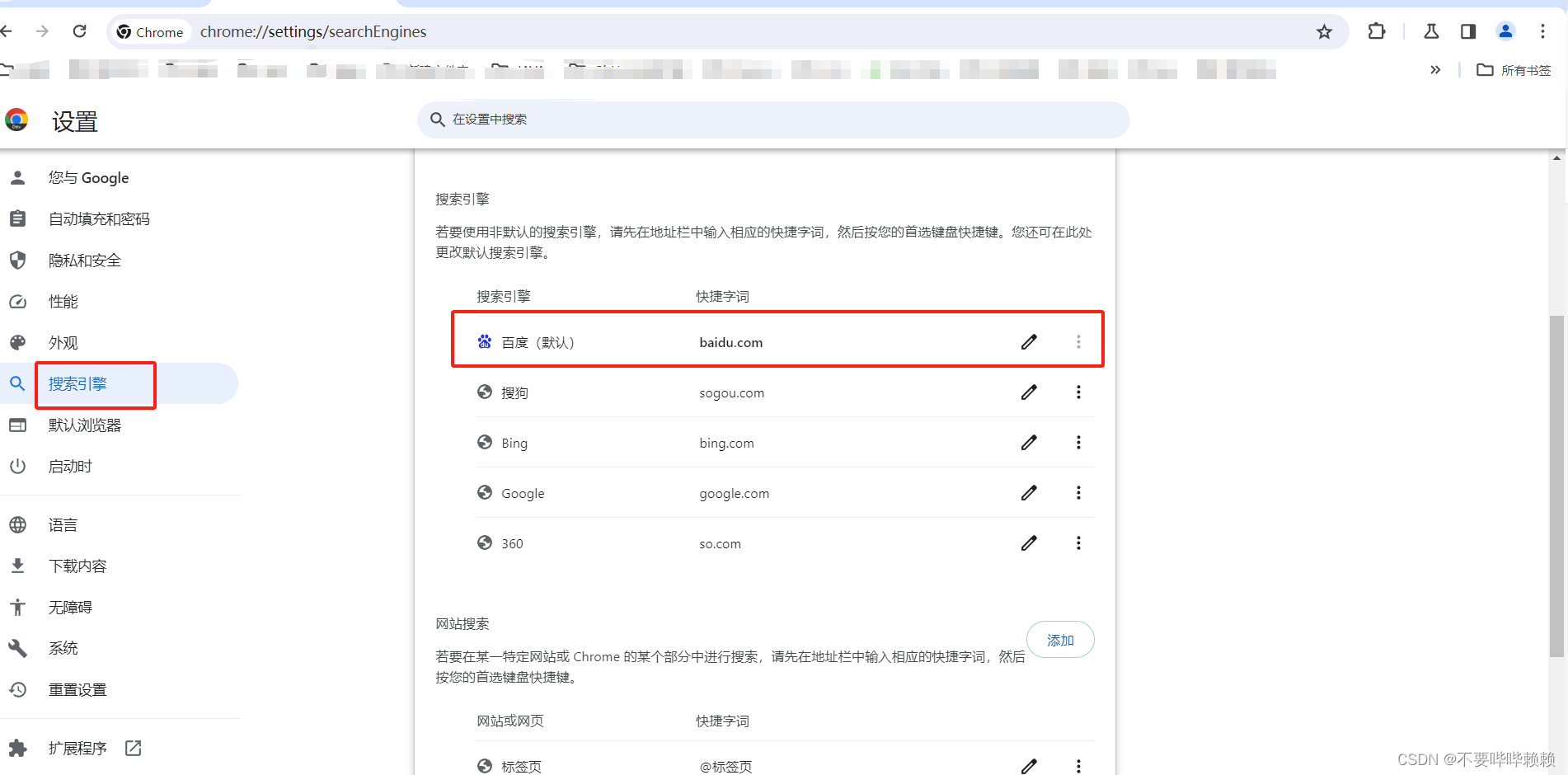Open more actions for 360
Screen dimensions: 1568x775
pos(1078,542)
